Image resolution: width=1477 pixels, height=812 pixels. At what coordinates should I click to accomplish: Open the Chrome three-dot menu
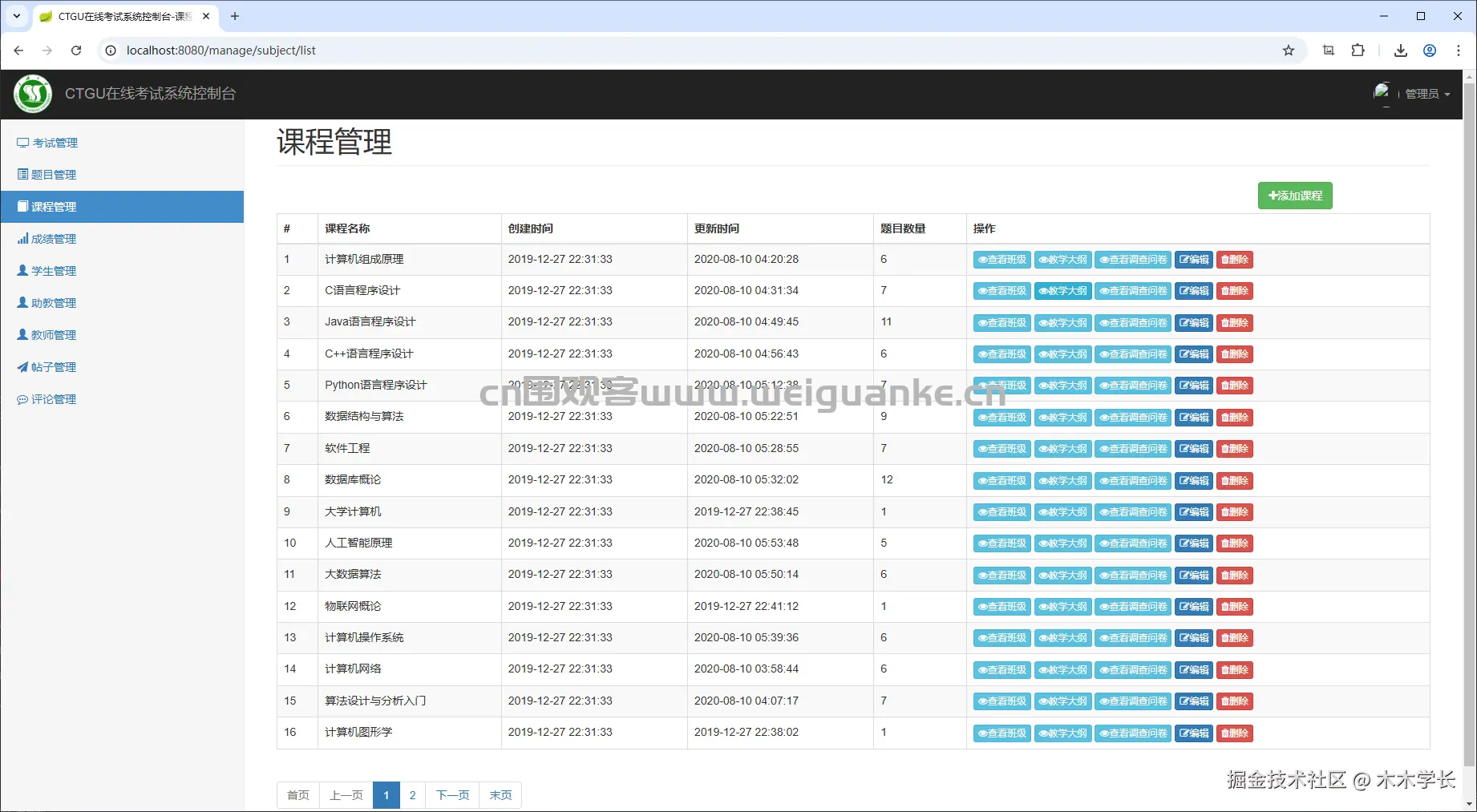(1459, 50)
